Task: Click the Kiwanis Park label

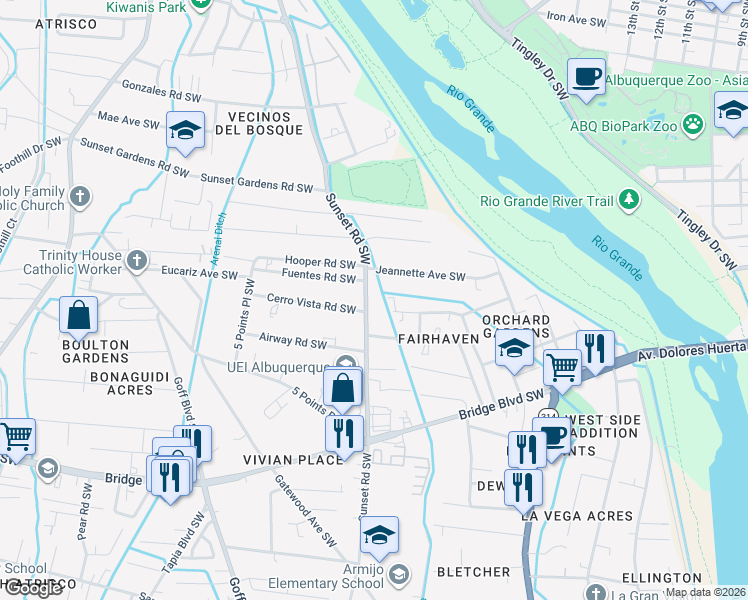Action: pyautogui.click(x=146, y=7)
